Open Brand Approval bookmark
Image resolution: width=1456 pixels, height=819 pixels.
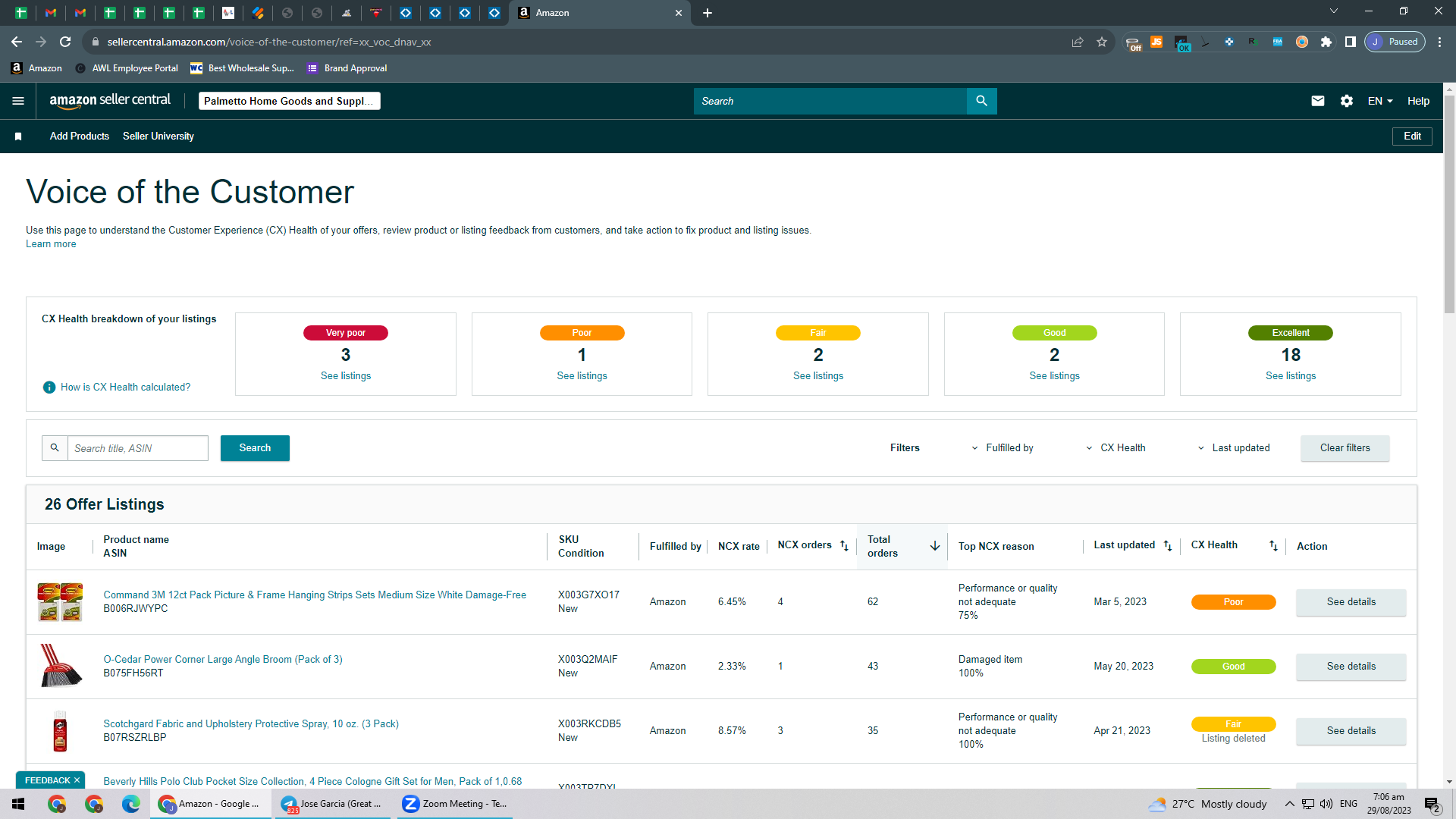pyautogui.click(x=347, y=68)
